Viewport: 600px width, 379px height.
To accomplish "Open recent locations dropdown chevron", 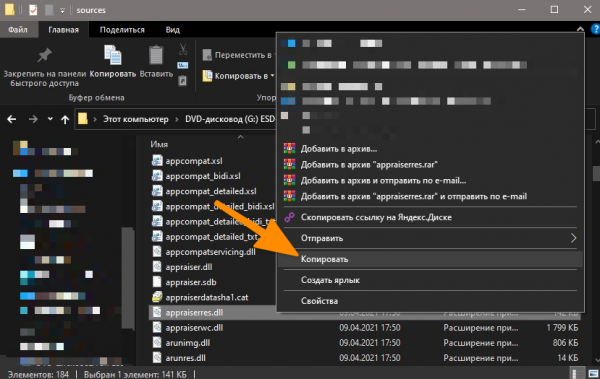I will pyautogui.click(x=50, y=119).
